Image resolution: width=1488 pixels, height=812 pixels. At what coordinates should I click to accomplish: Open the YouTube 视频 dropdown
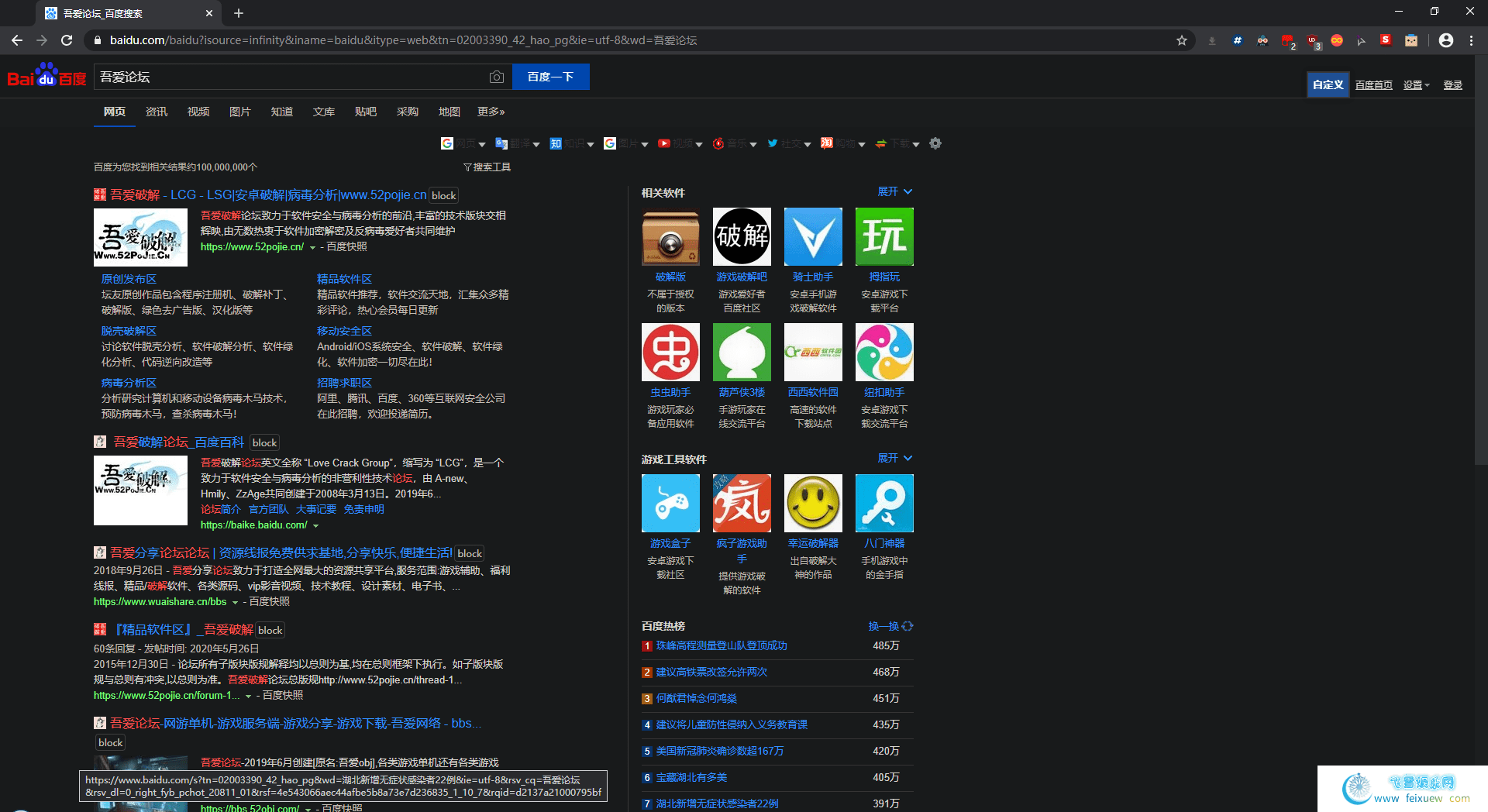[x=680, y=143]
